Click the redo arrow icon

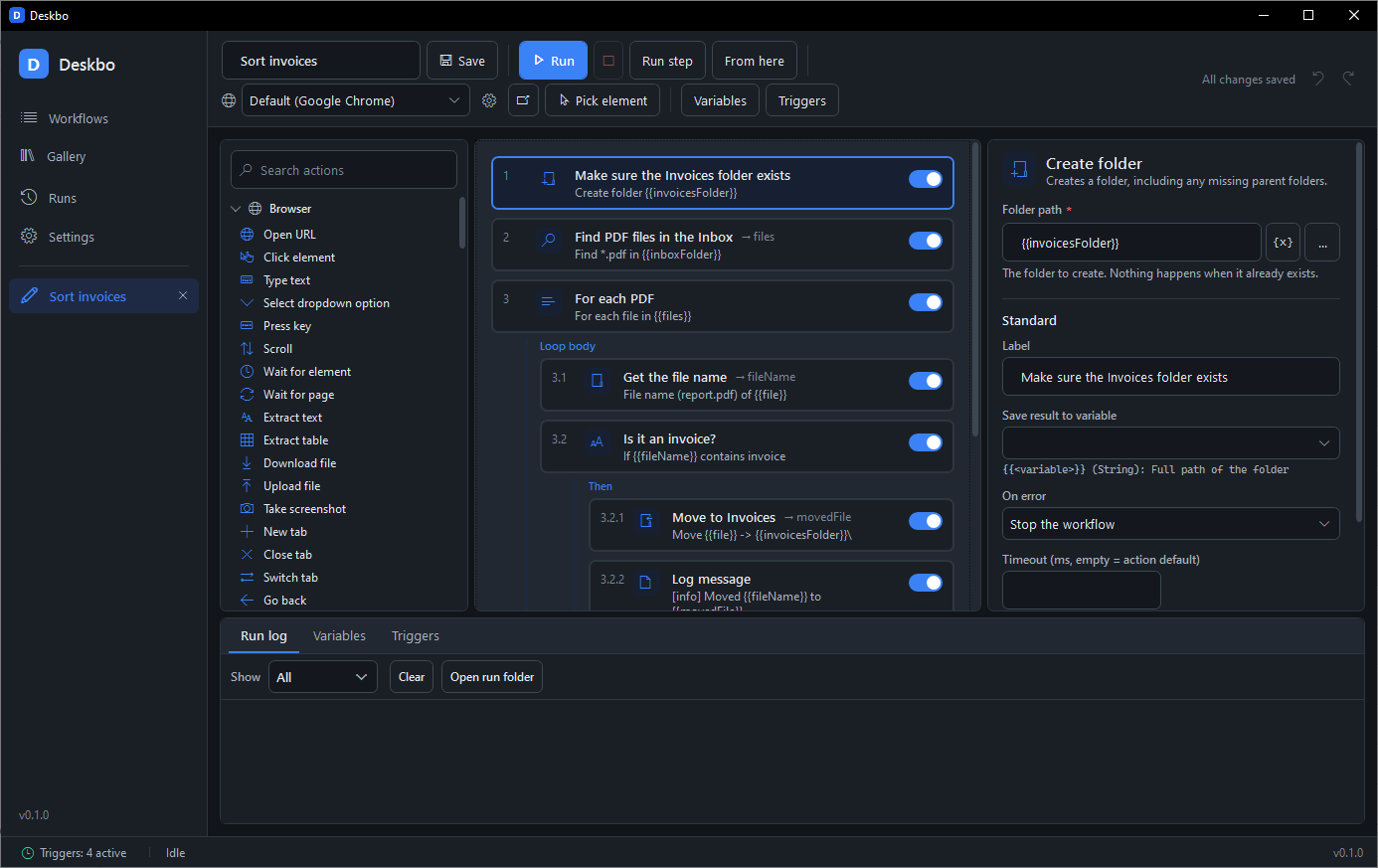point(1348,79)
